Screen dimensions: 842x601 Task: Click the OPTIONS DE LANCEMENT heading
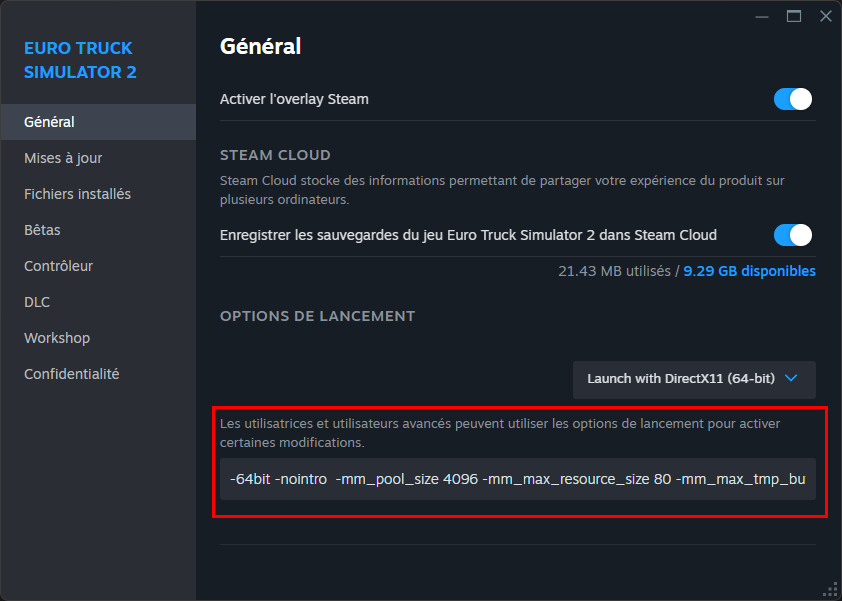317,316
